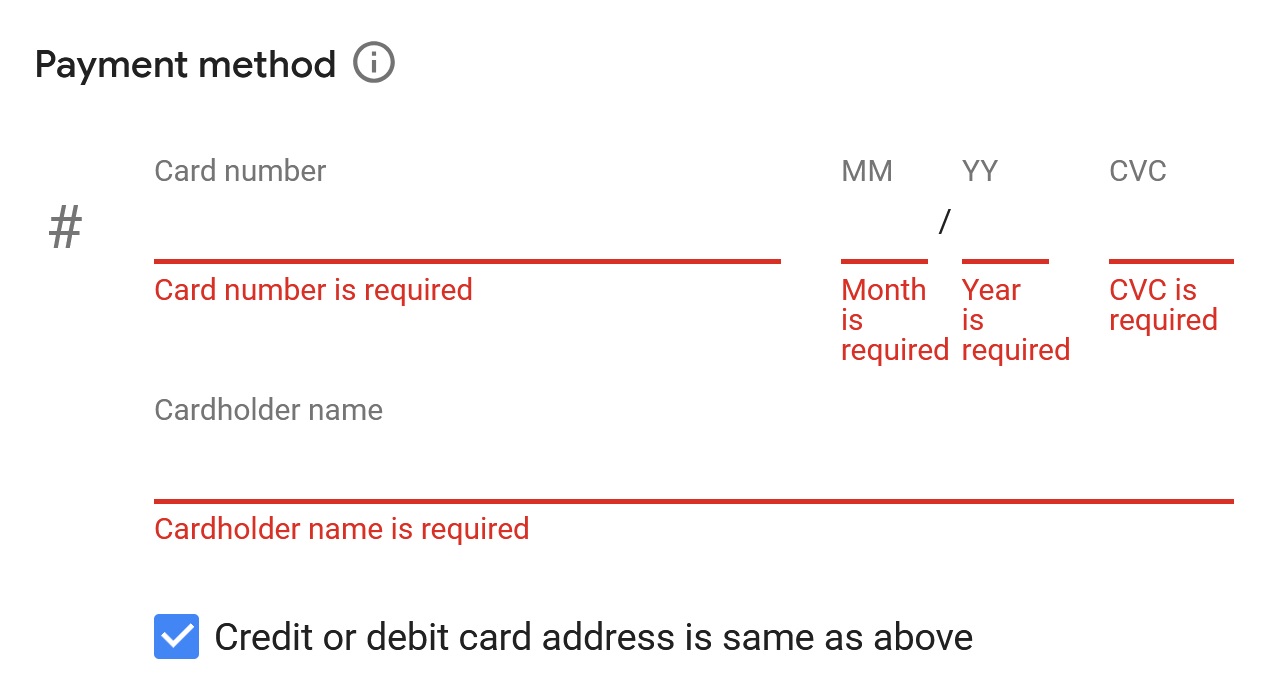Focus the Card number input field
This screenshot has width=1279, height=689.
click(x=467, y=226)
